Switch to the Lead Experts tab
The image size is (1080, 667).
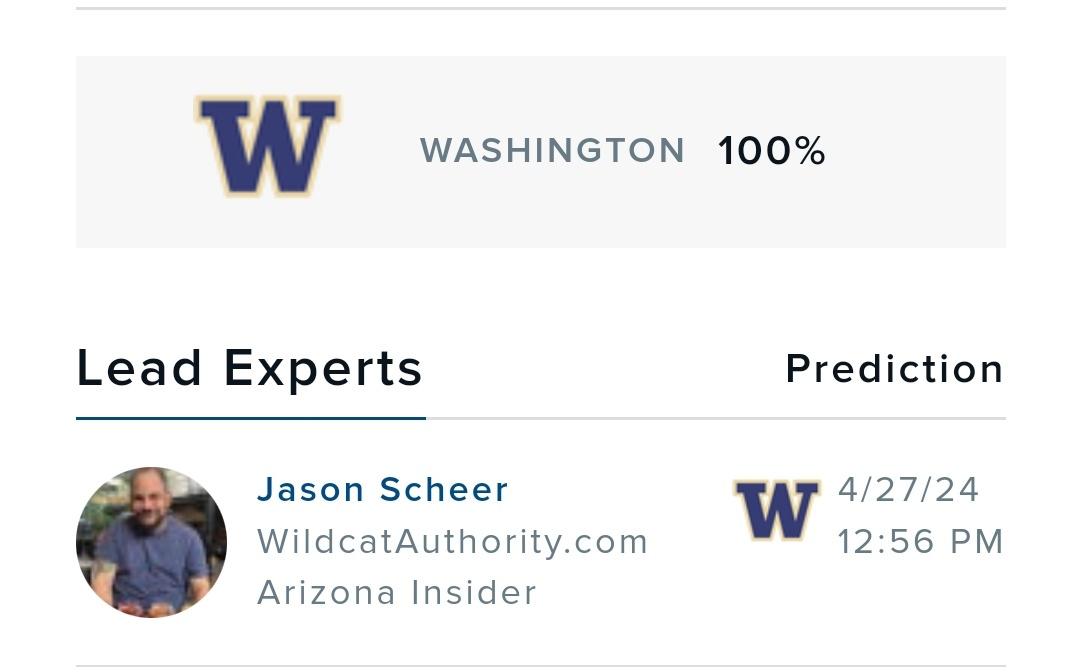click(249, 368)
